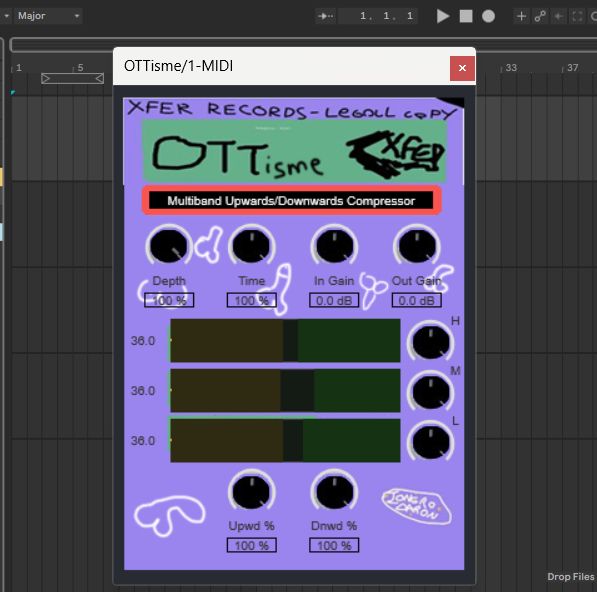Click the Drop Files text
This screenshot has height=592, width=597.
point(571,577)
